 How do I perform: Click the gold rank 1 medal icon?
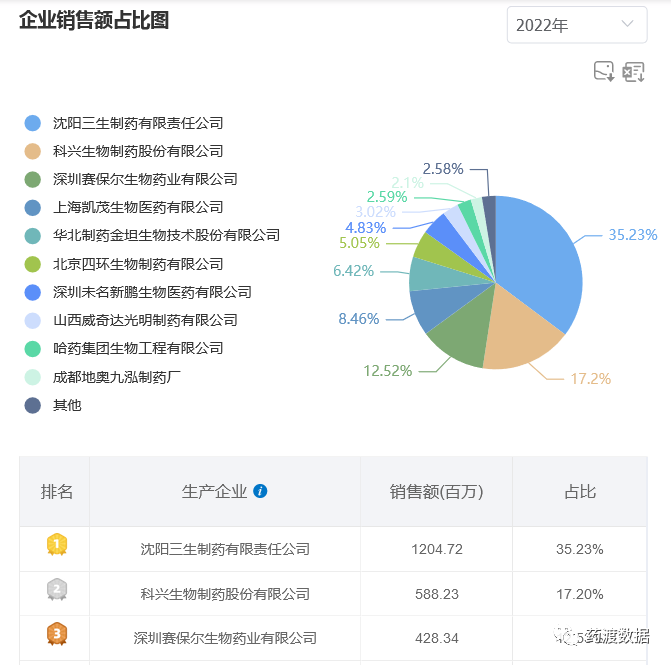point(57,545)
